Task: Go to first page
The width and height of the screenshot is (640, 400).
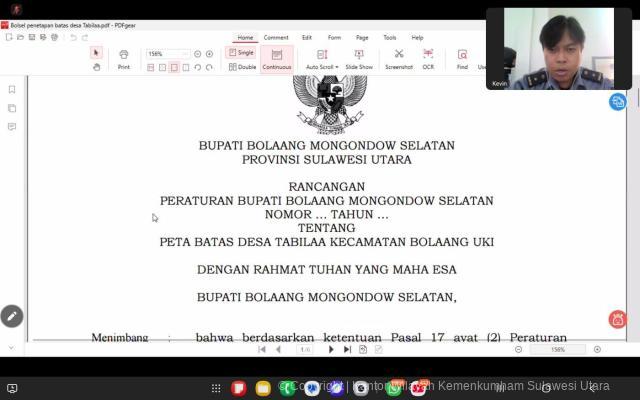Action: [262, 349]
